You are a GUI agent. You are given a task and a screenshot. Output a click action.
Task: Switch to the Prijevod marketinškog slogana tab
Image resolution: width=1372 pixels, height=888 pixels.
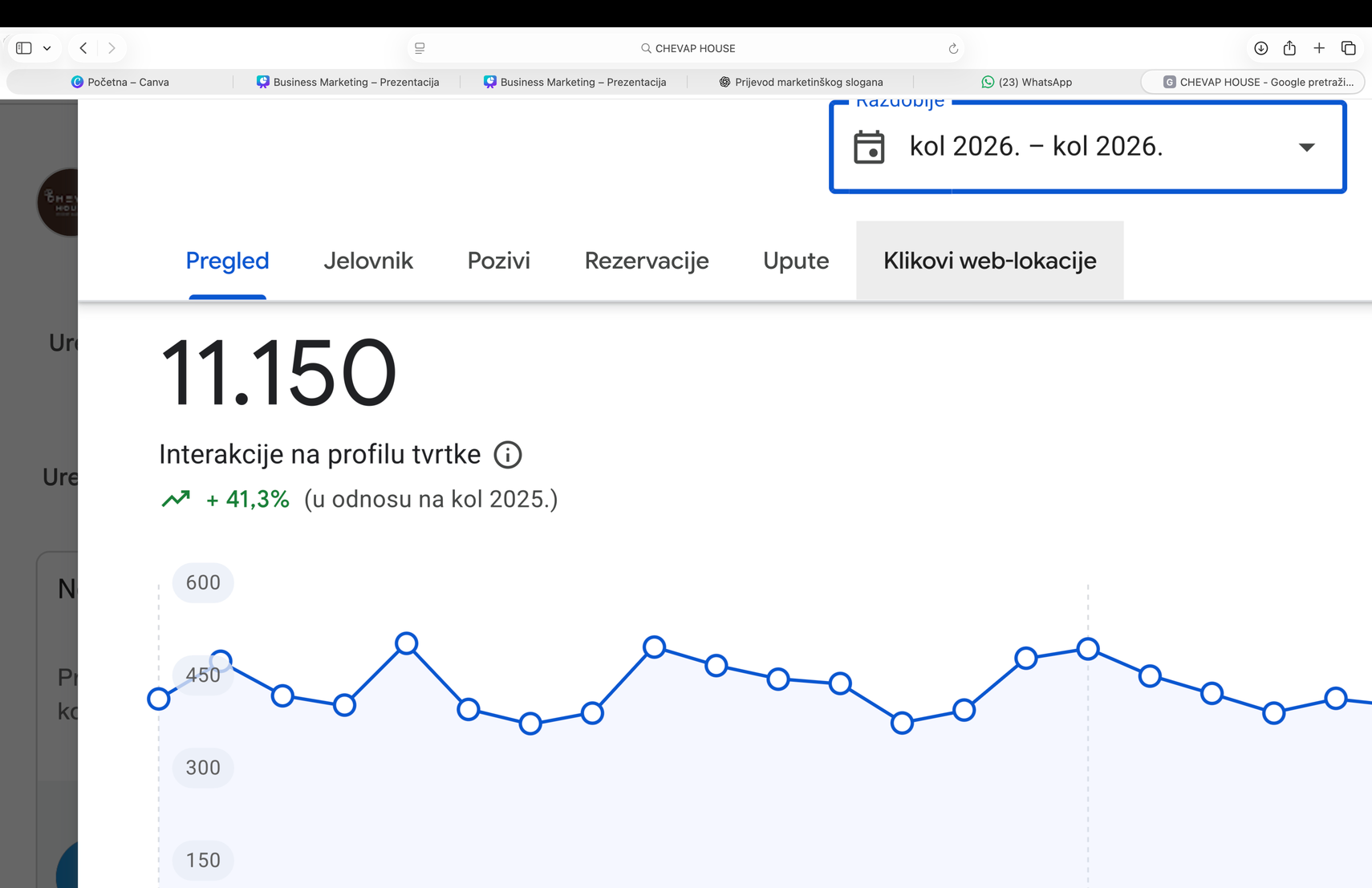pyautogui.click(x=801, y=82)
